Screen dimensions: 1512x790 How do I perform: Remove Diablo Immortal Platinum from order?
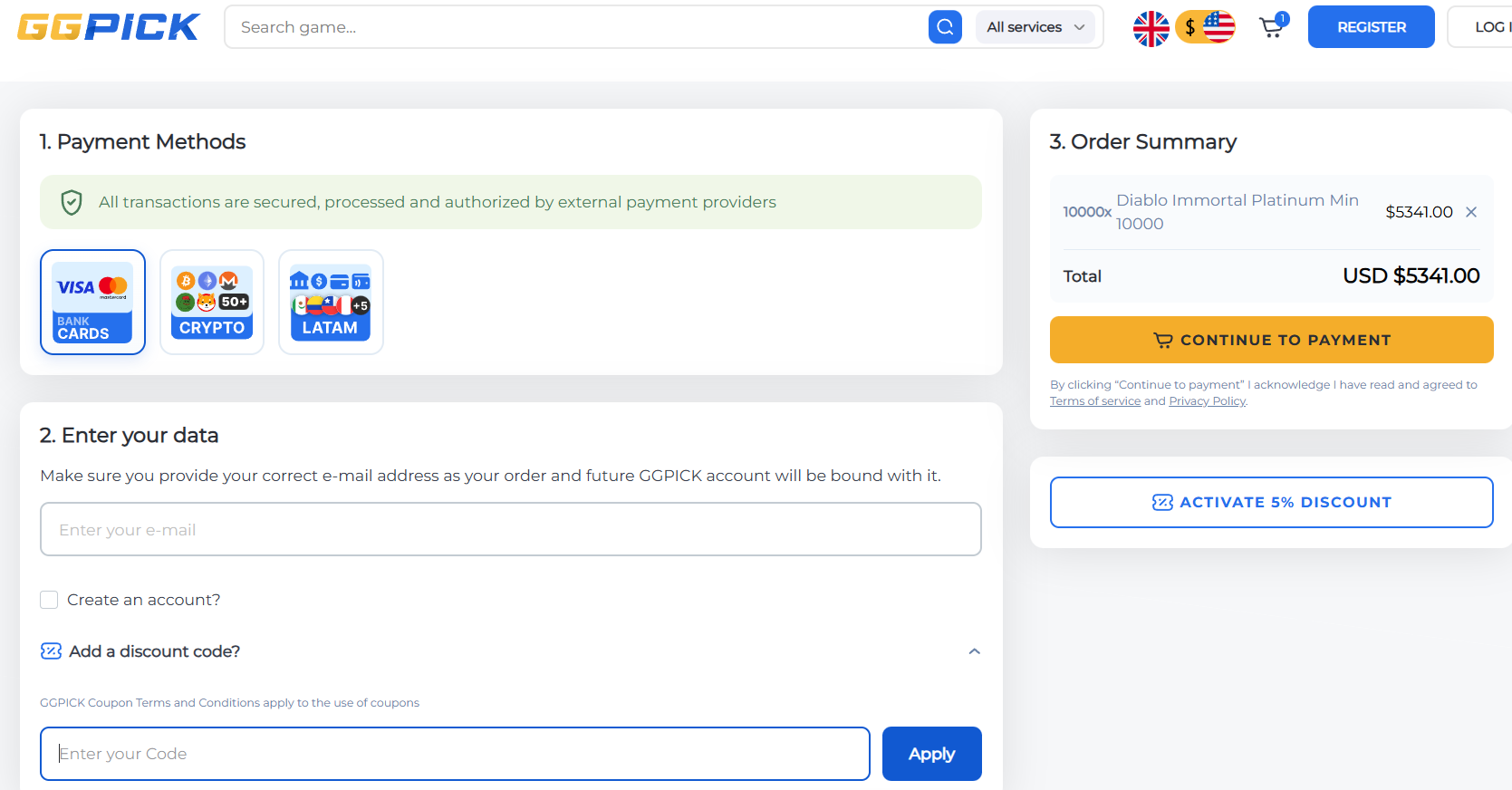[1471, 212]
